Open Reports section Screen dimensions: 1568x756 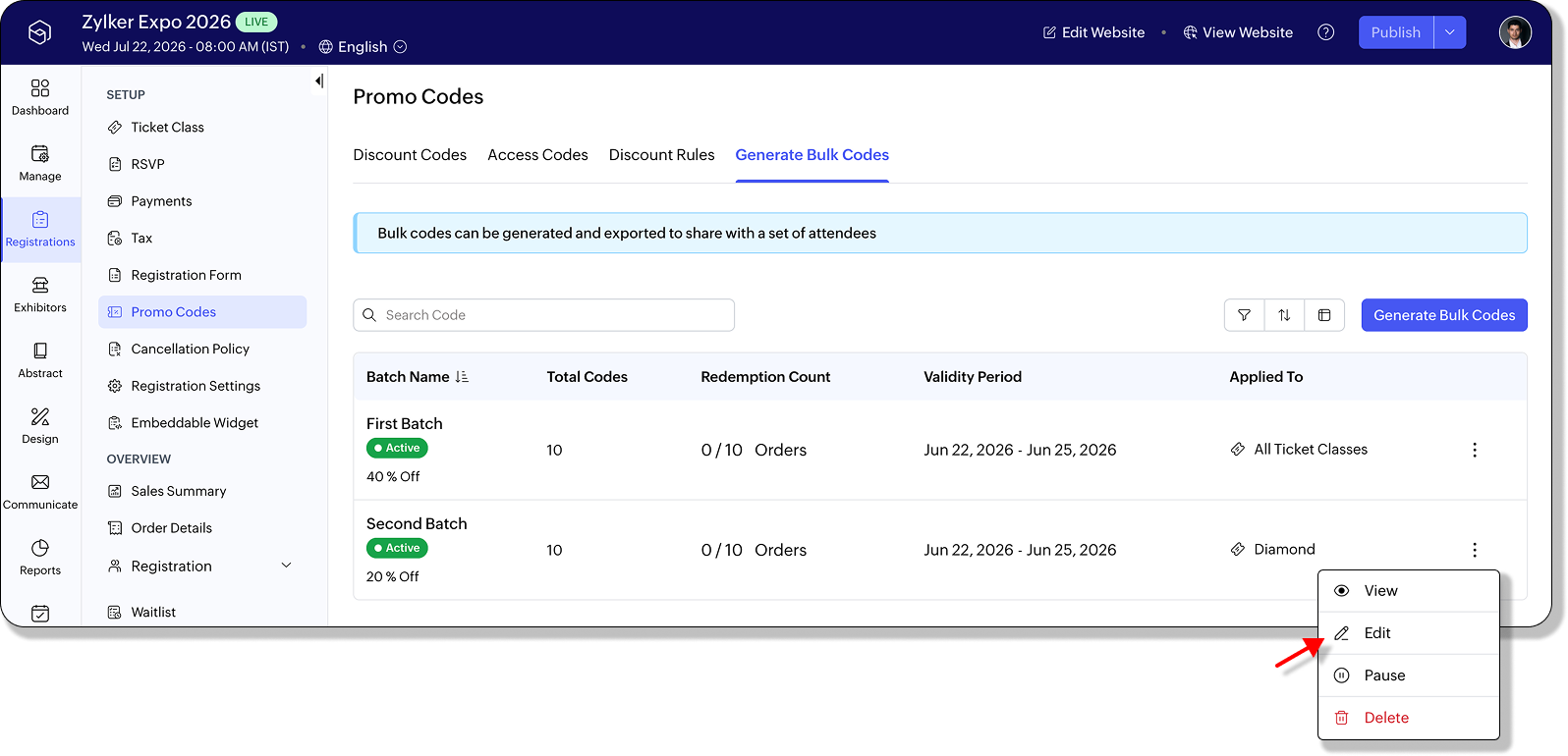(40, 559)
